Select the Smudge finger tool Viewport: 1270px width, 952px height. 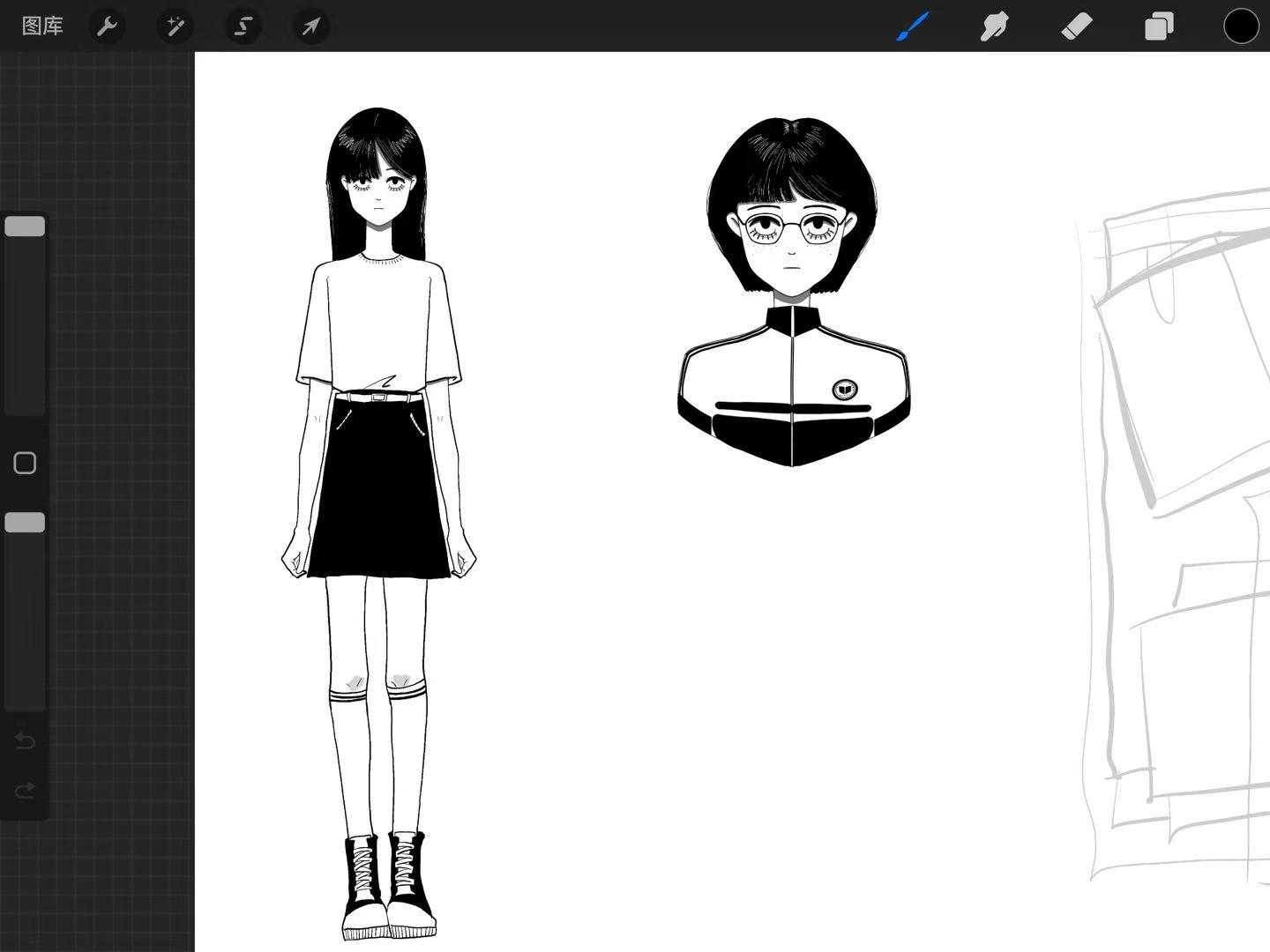(994, 26)
